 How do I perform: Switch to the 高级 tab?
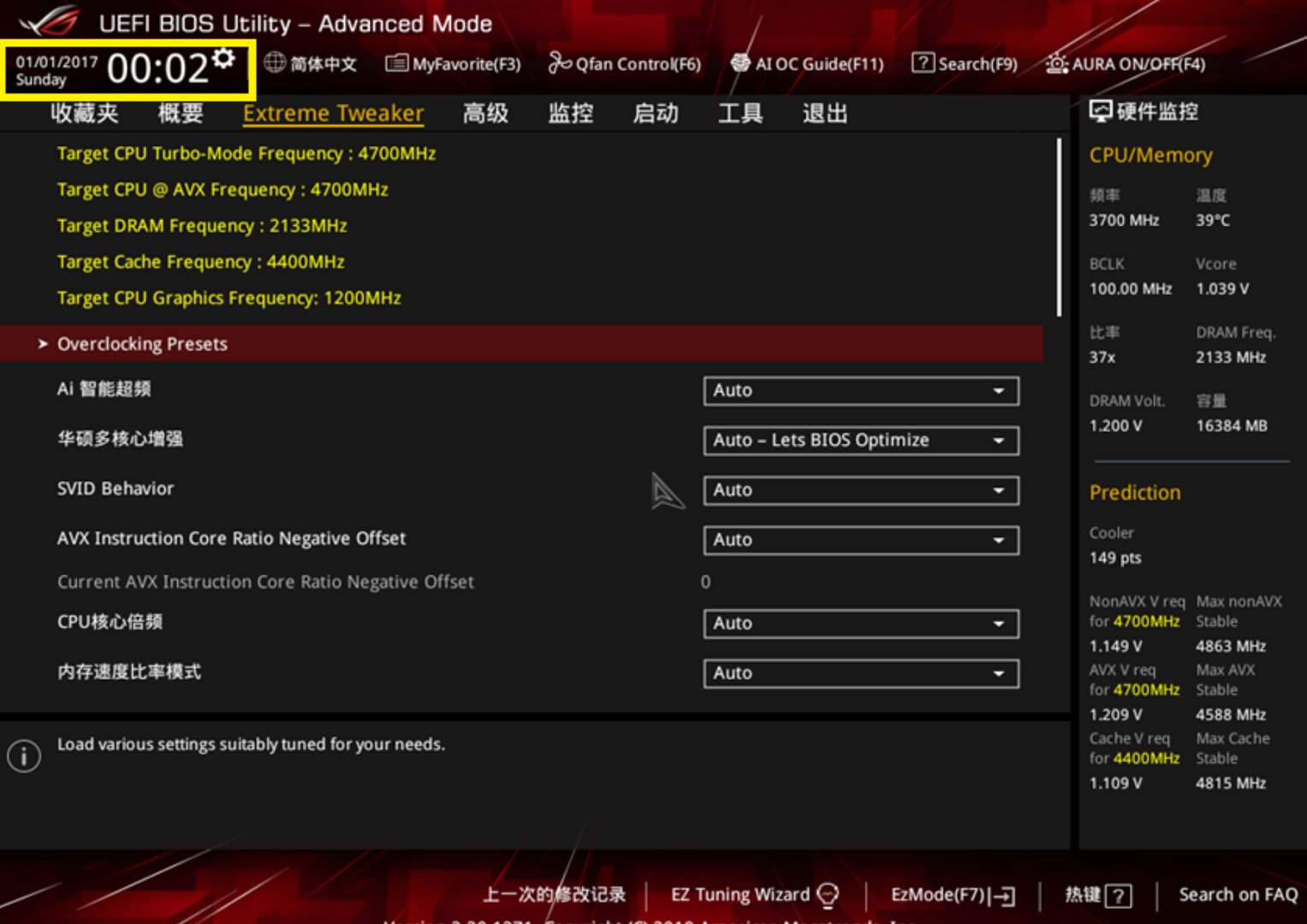click(x=485, y=113)
